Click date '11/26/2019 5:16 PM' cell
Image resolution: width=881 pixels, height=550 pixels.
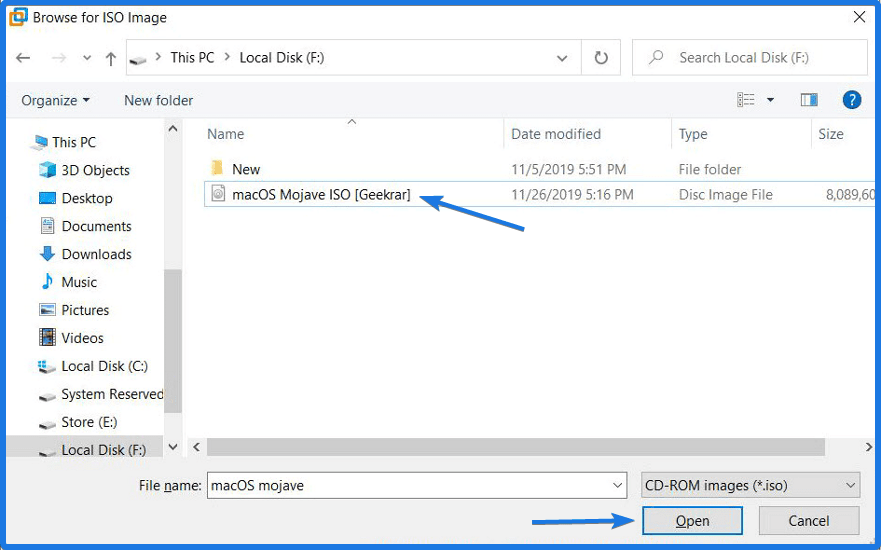point(573,194)
